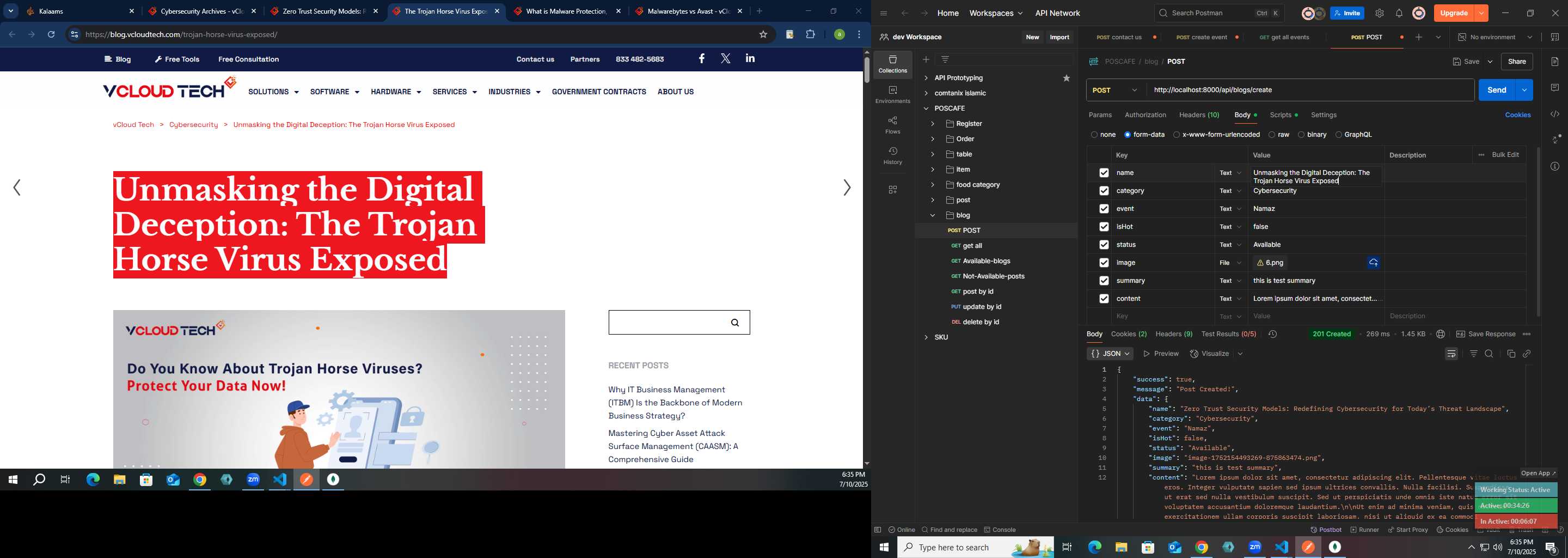
Task: Open Flows in Postman sidebar
Action: (x=892, y=125)
